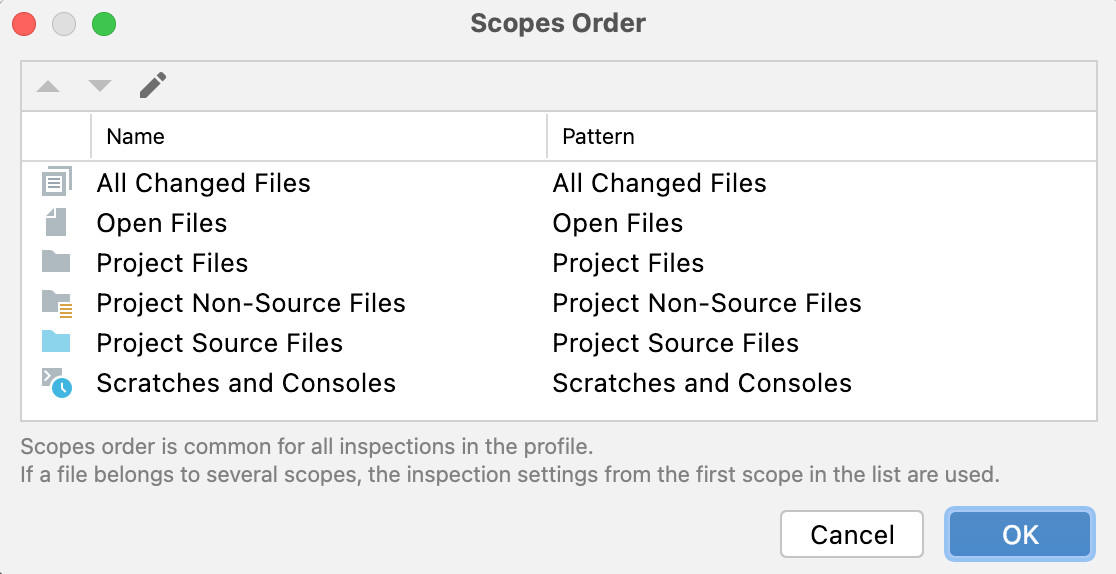Select the Project Source Files scope name

click(x=220, y=343)
